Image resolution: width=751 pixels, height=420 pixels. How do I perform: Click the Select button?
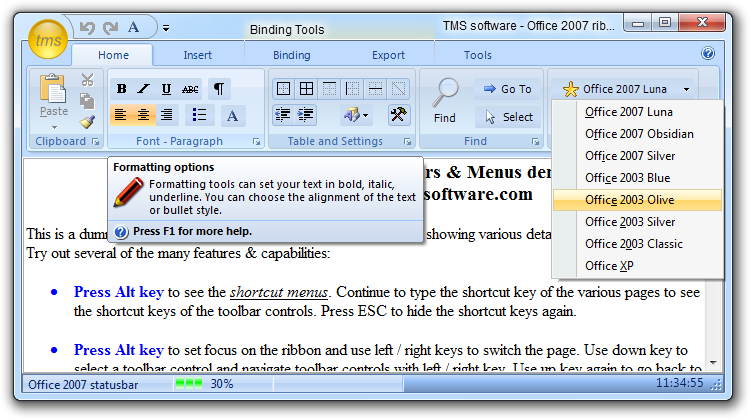(x=509, y=117)
